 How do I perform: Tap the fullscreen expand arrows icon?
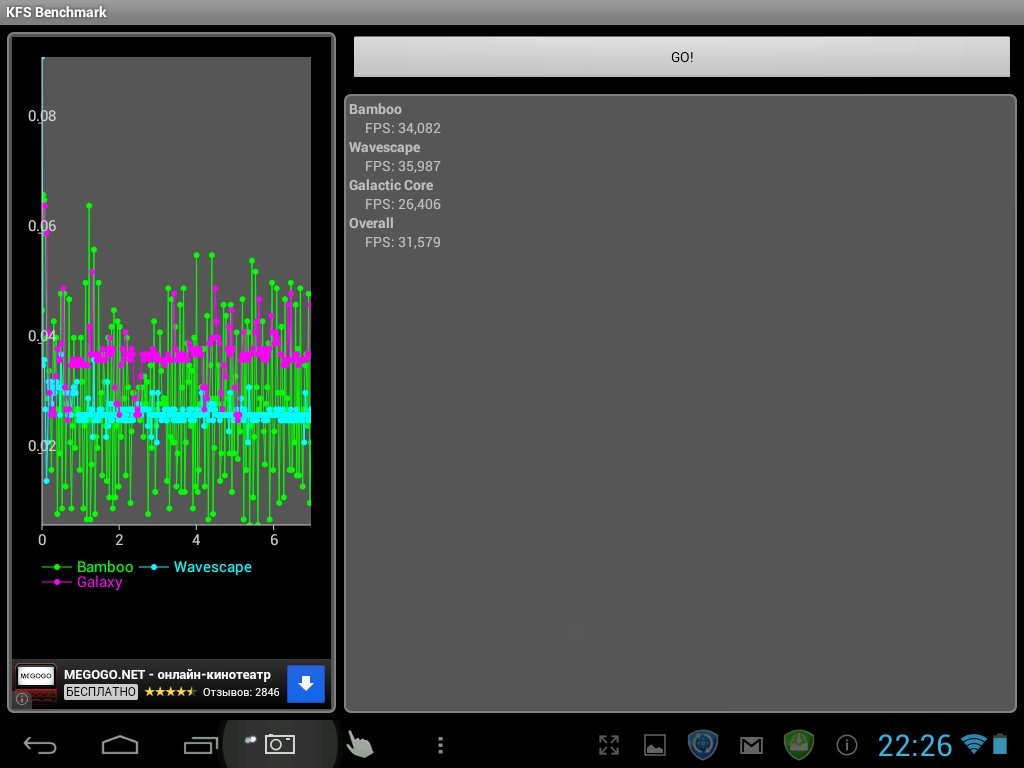pyautogui.click(x=609, y=745)
